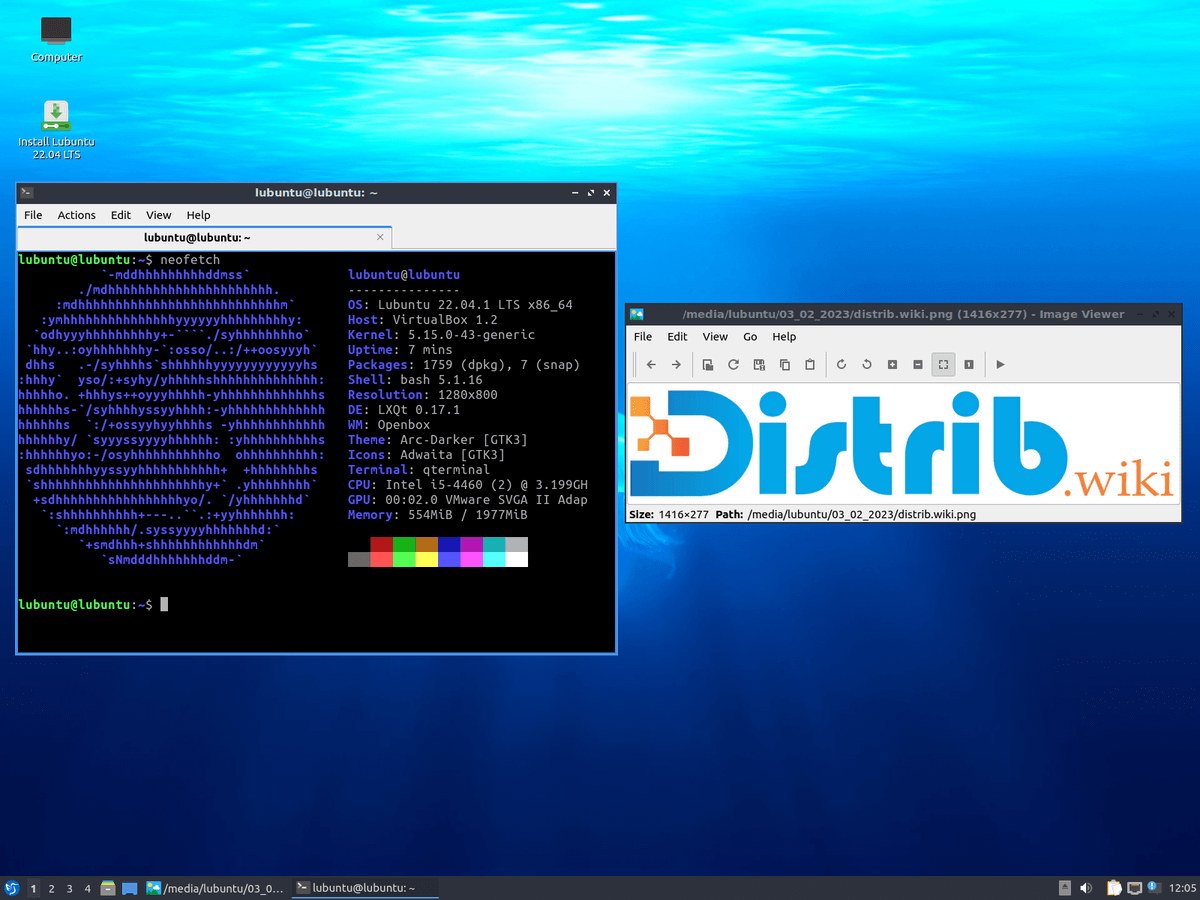Toggle fit-to-window view mode

point(943,364)
